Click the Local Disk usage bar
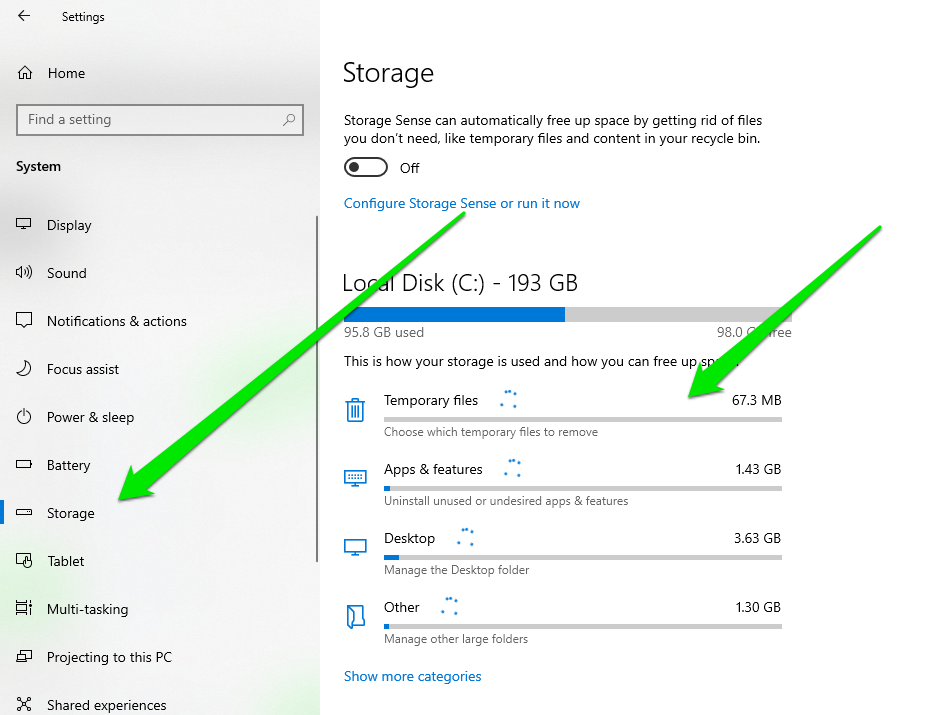Viewport: 937px width, 715px height. (x=560, y=314)
